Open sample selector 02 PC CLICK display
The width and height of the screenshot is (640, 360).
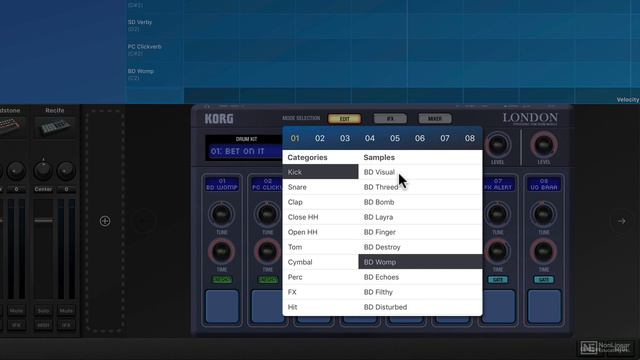pyautogui.click(x=267, y=184)
